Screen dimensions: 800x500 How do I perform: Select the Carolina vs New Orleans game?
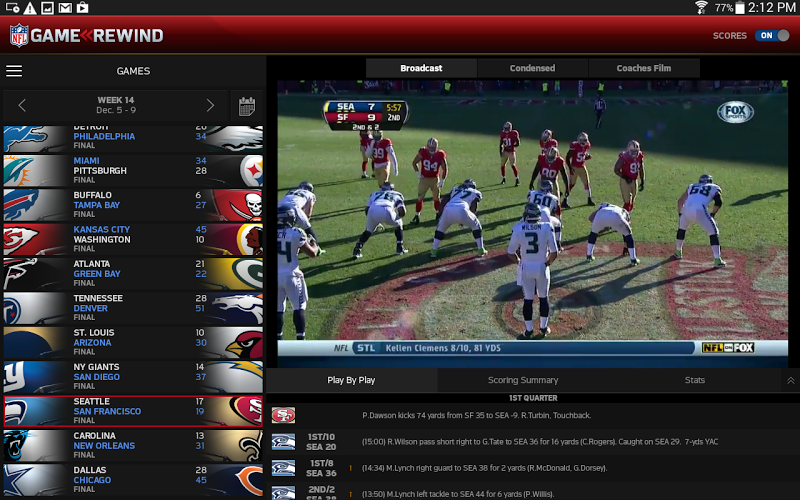(x=133, y=445)
